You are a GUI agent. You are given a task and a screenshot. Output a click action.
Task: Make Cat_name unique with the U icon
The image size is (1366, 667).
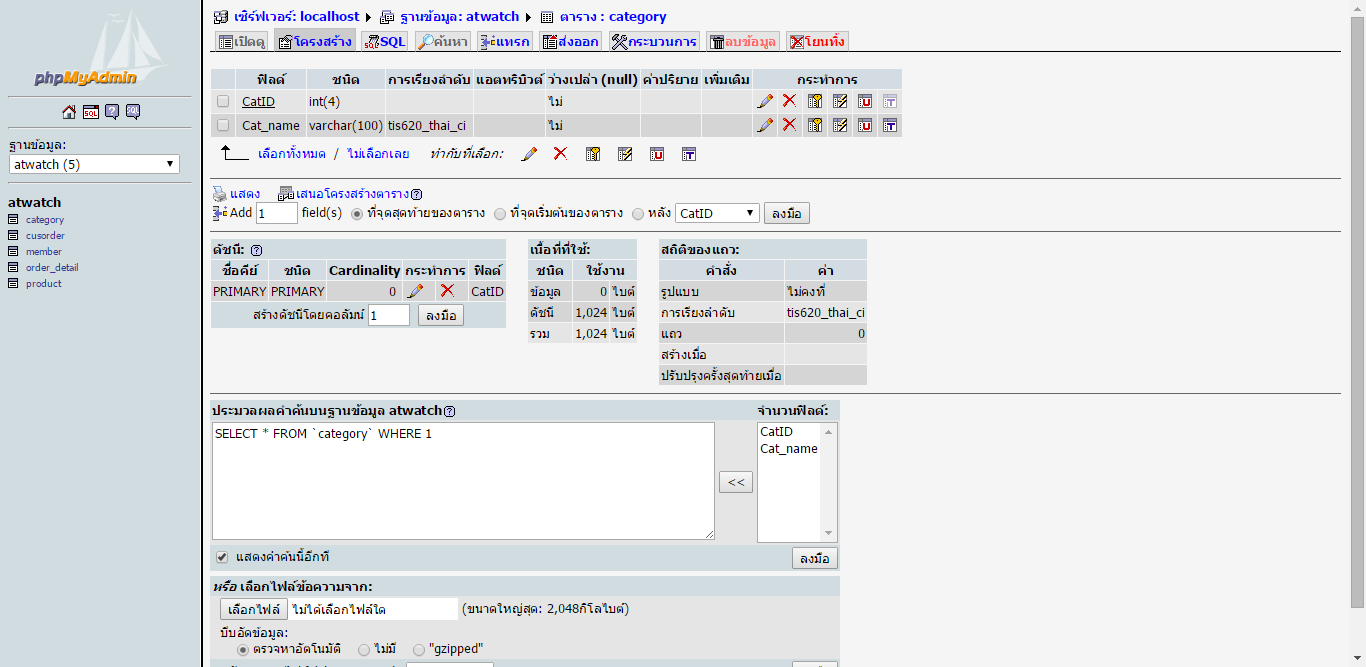coord(865,125)
